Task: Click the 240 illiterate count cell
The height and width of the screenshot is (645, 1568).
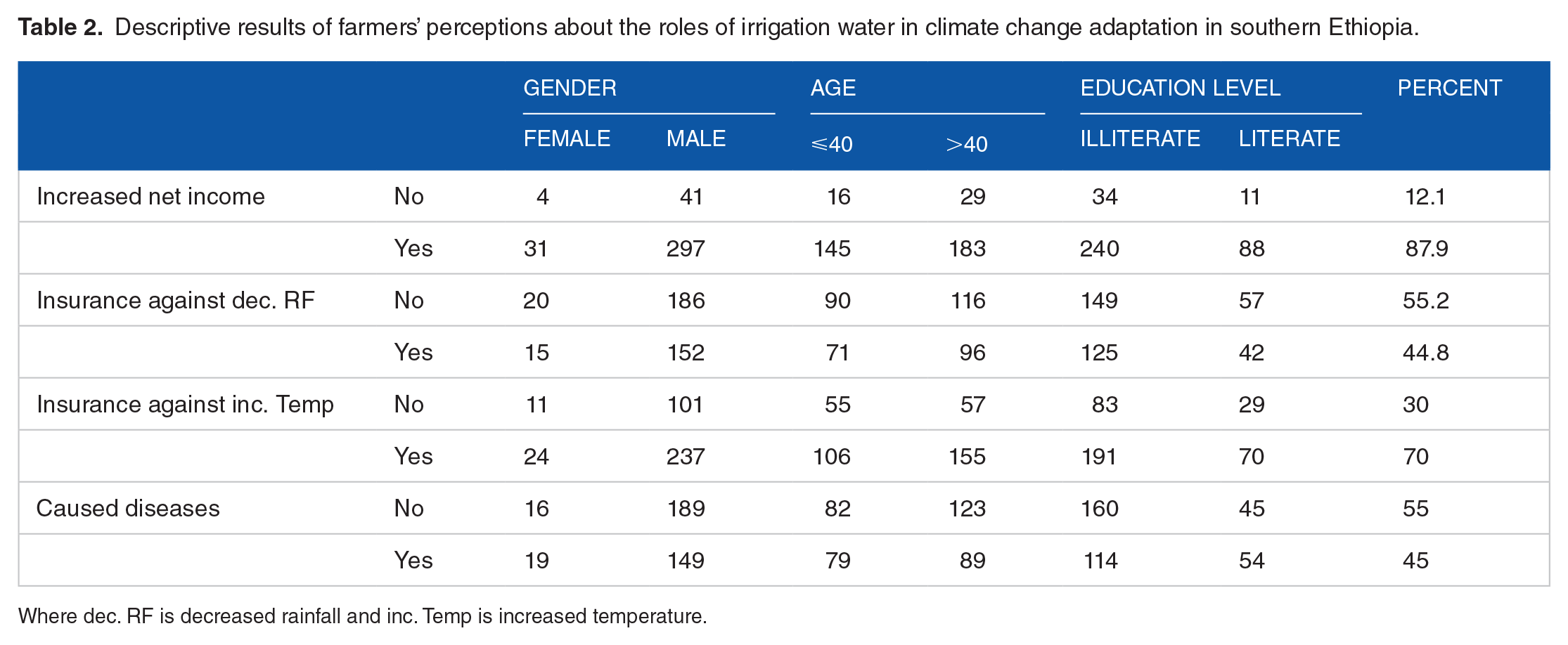Action: (1100, 248)
